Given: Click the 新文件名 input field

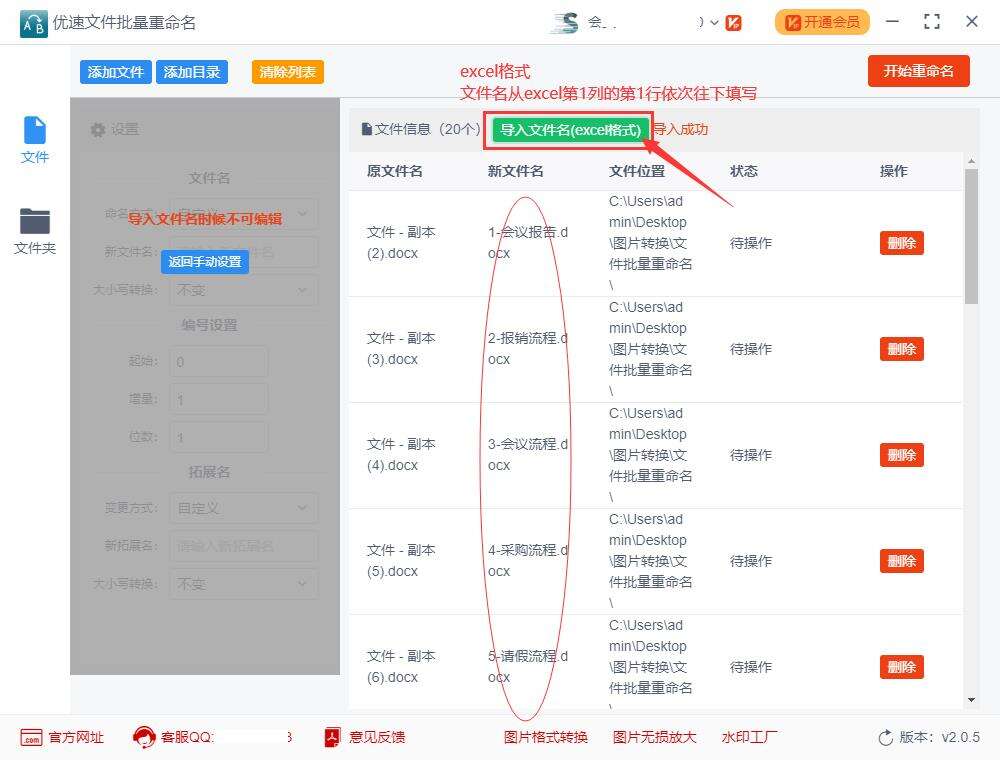Looking at the screenshot, I should (244, 252).
